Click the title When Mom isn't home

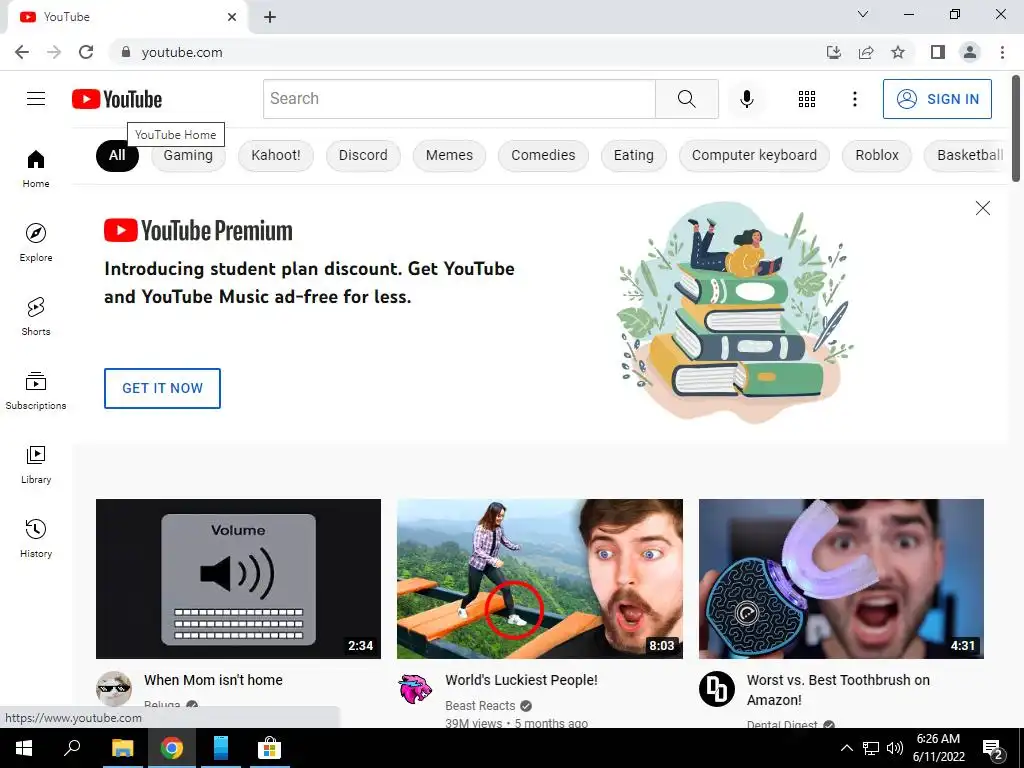214,680
